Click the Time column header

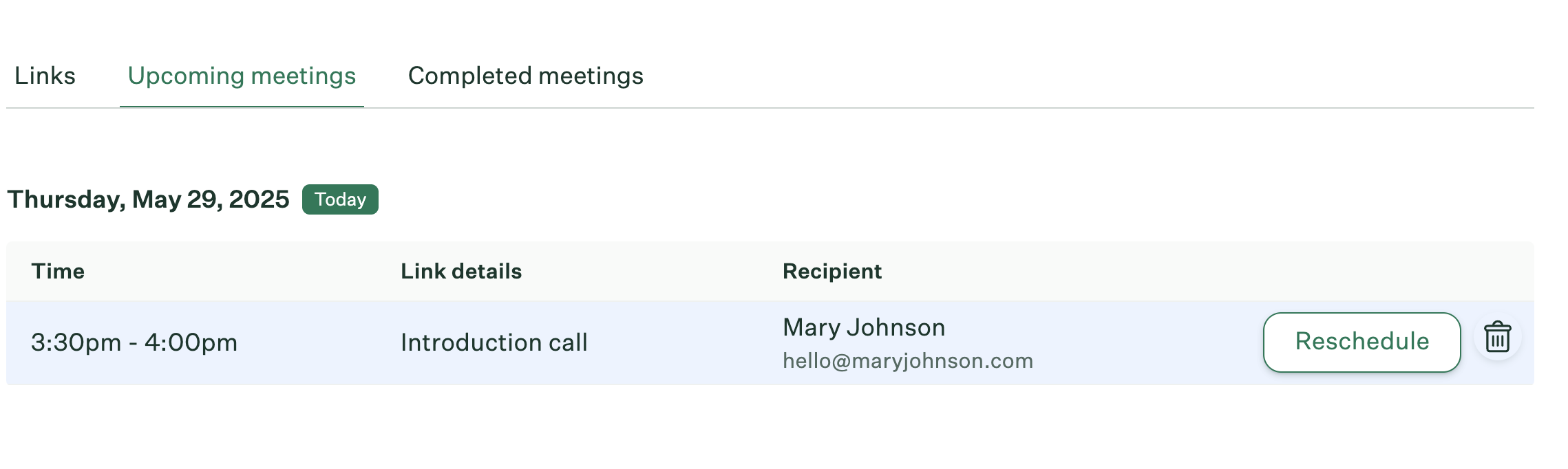[58, 271]
